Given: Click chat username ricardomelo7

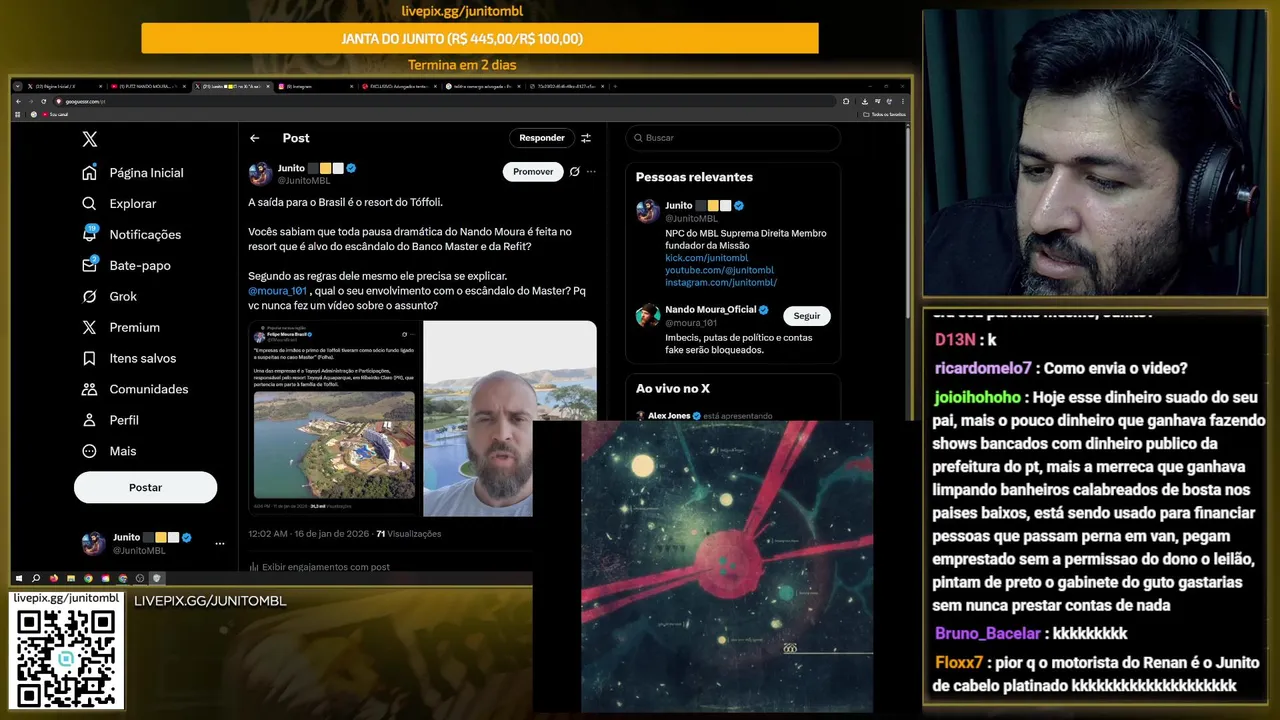Looking at the screenshot, I should [982, 368].
